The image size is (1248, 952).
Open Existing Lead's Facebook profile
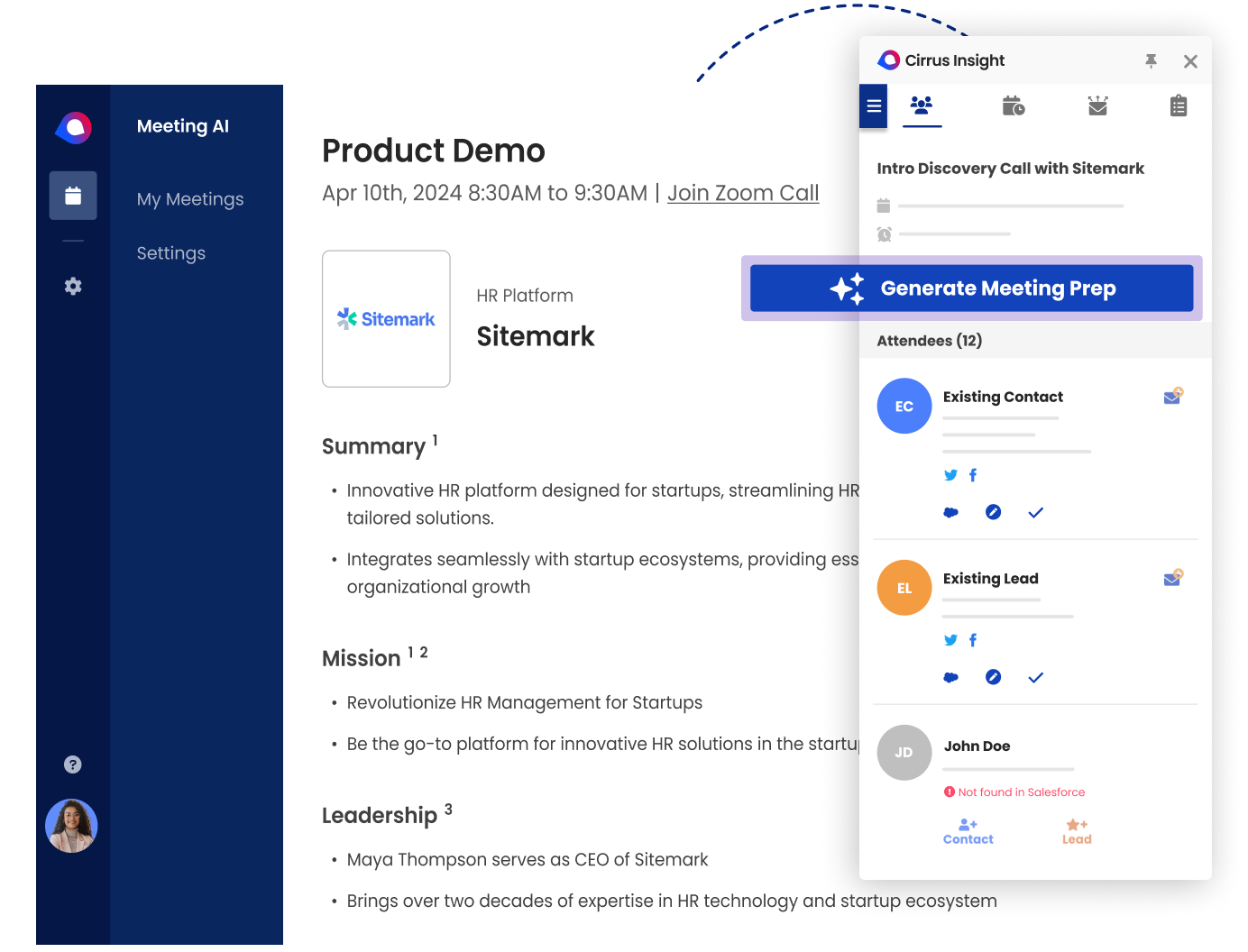coord(973,640)
